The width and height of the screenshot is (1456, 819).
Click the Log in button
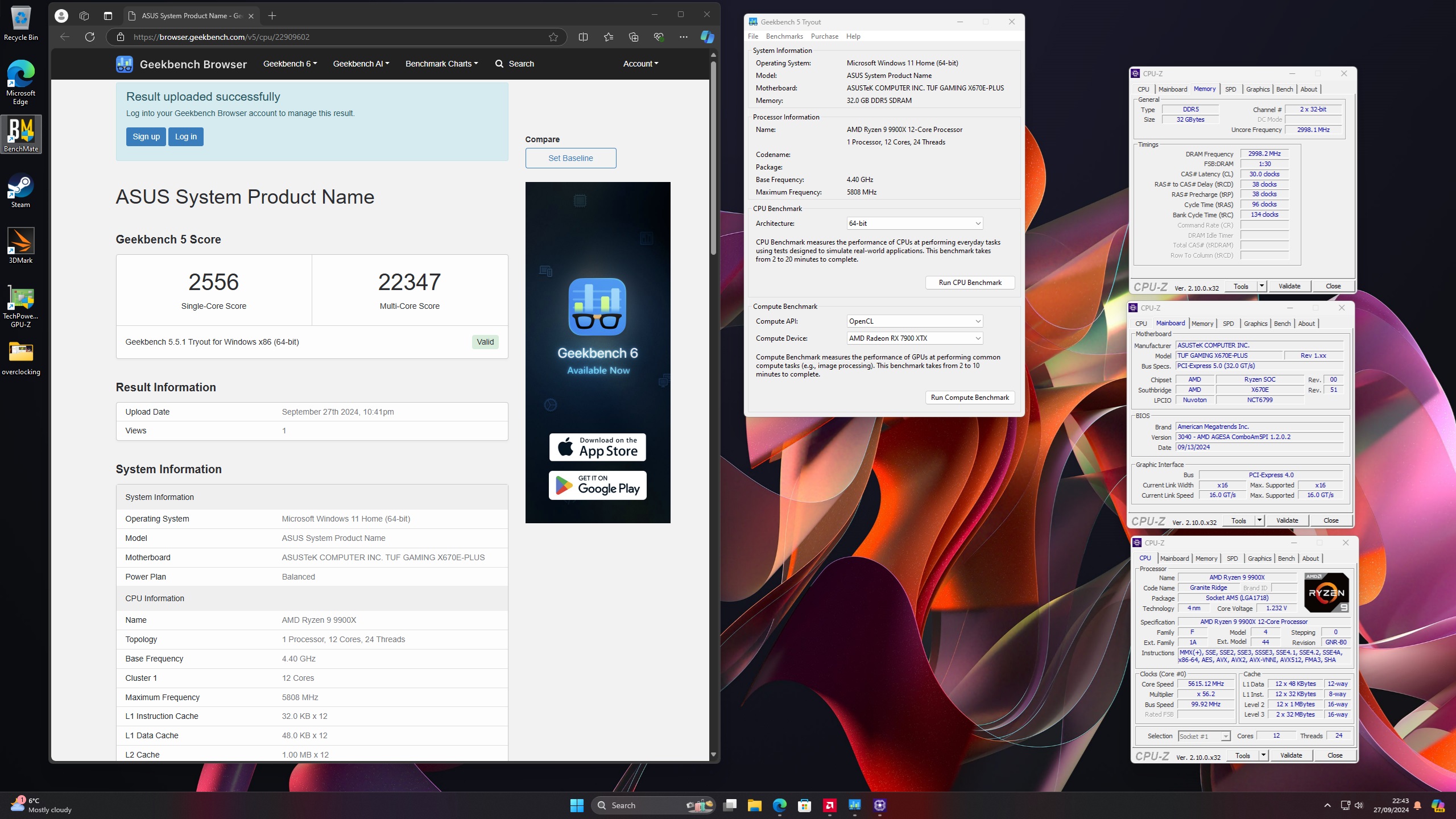(186, 136)
